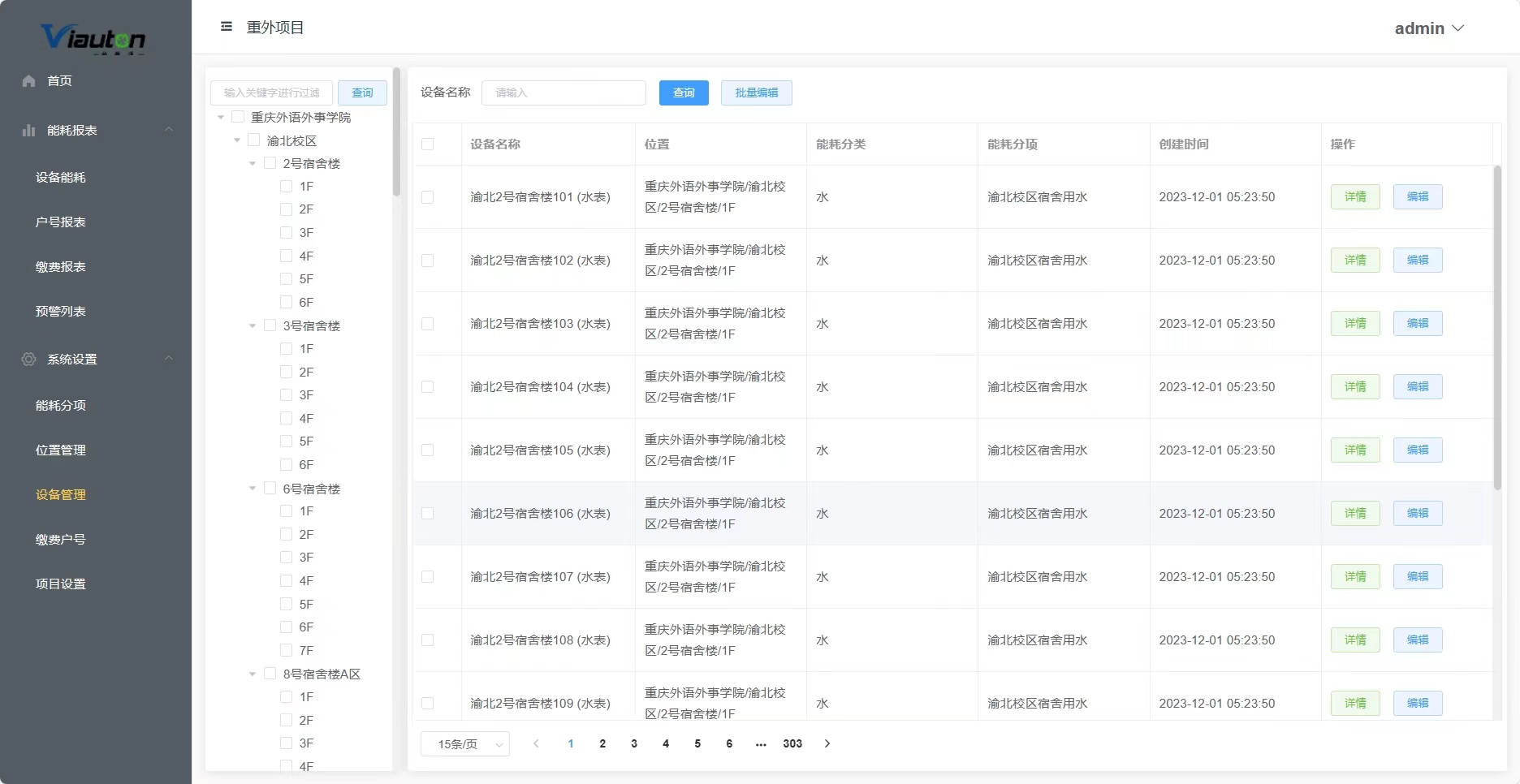Click the bar chart icon beside 能耗报表
Viewport: 1520px width, 784px height.
coord(29,130)
